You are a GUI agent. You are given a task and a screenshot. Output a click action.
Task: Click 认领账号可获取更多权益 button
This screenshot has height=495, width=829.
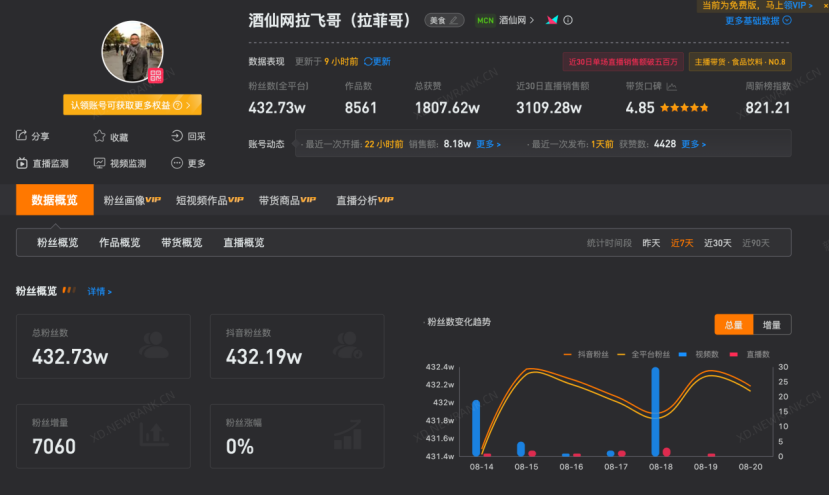pos(132,105)
